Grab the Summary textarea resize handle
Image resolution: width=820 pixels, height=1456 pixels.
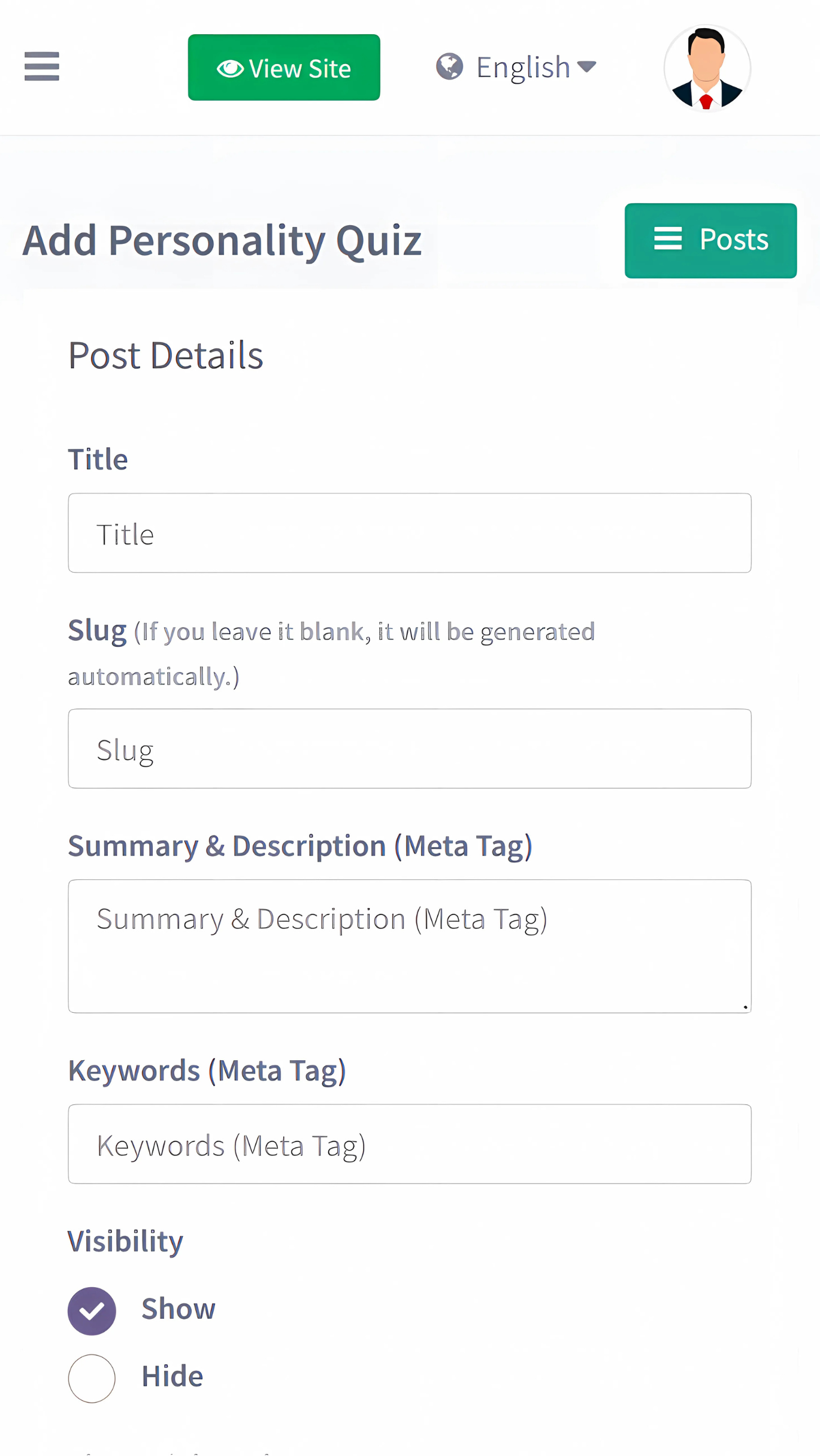[745, 1007]
